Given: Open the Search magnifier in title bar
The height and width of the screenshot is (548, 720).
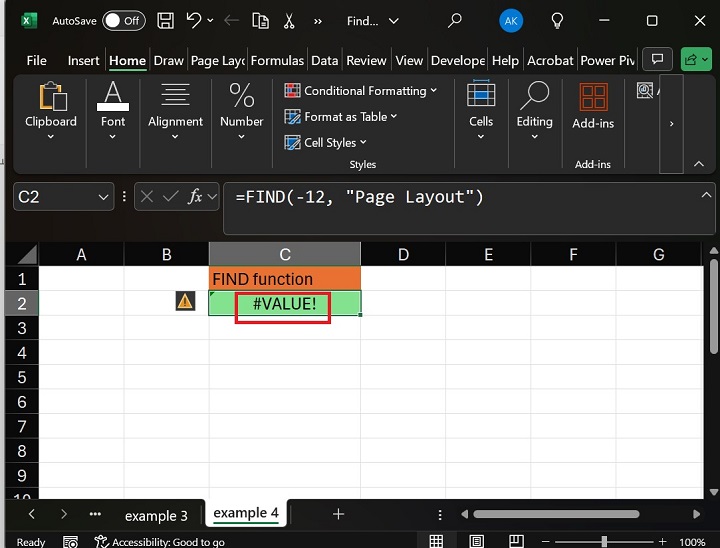Looking at the screenshot, I should (455, 20).
